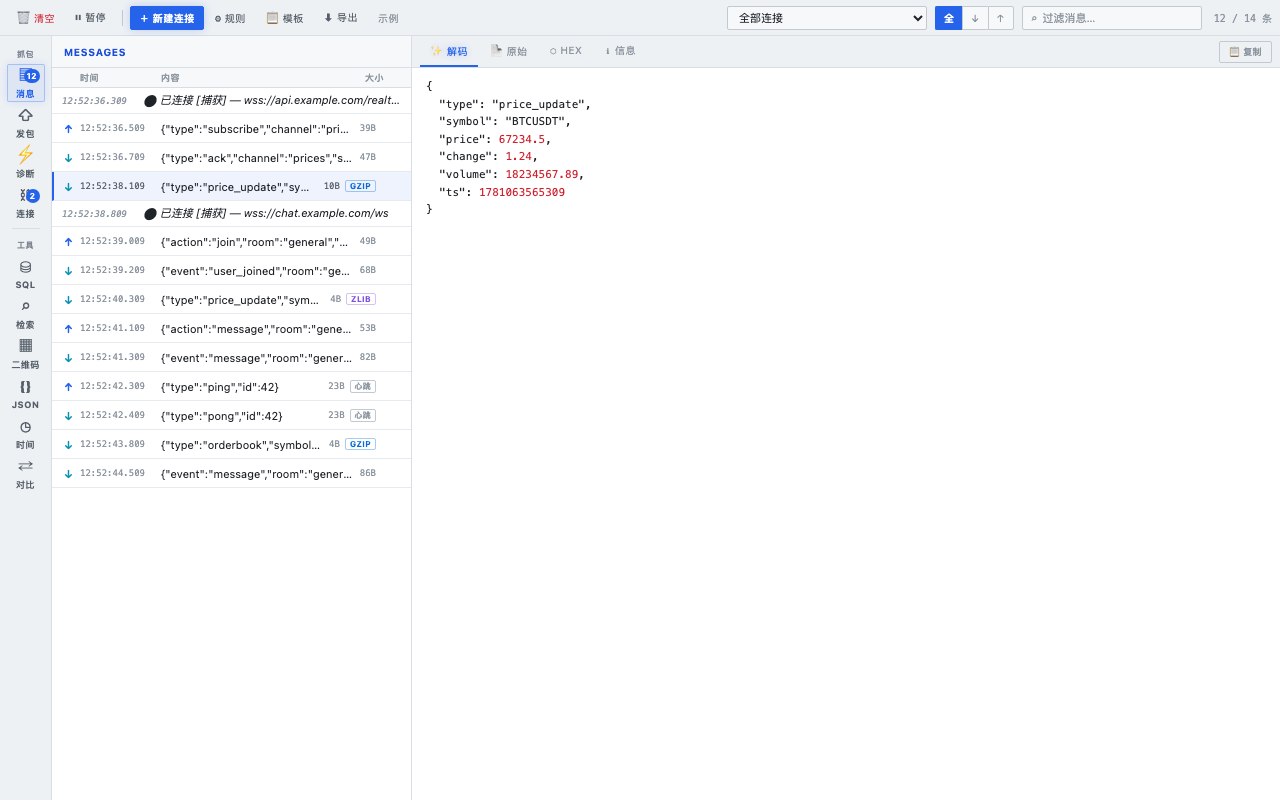Click the ZLIB badge on 12:52:40.309 row

click(361, 299)
